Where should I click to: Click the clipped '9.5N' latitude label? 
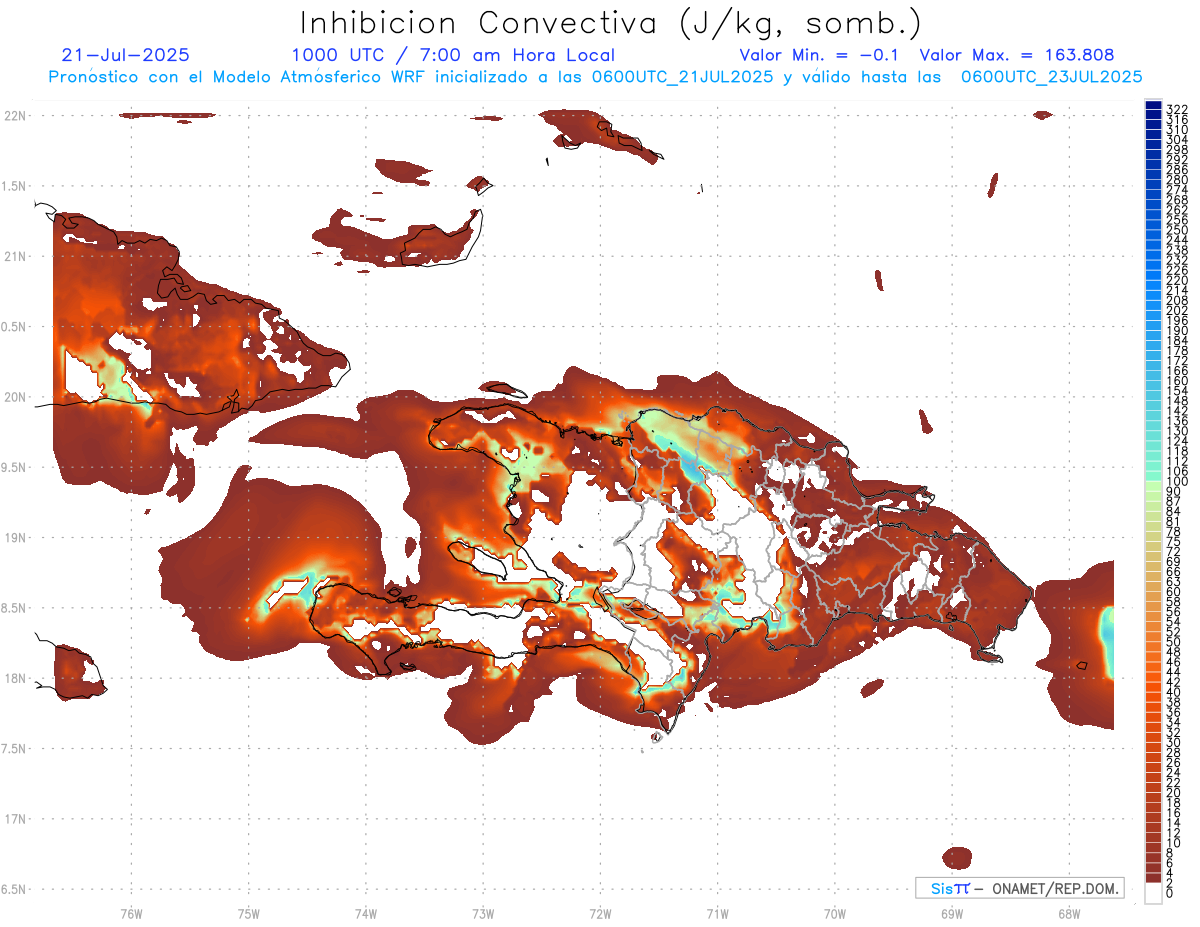click(14, 467)
